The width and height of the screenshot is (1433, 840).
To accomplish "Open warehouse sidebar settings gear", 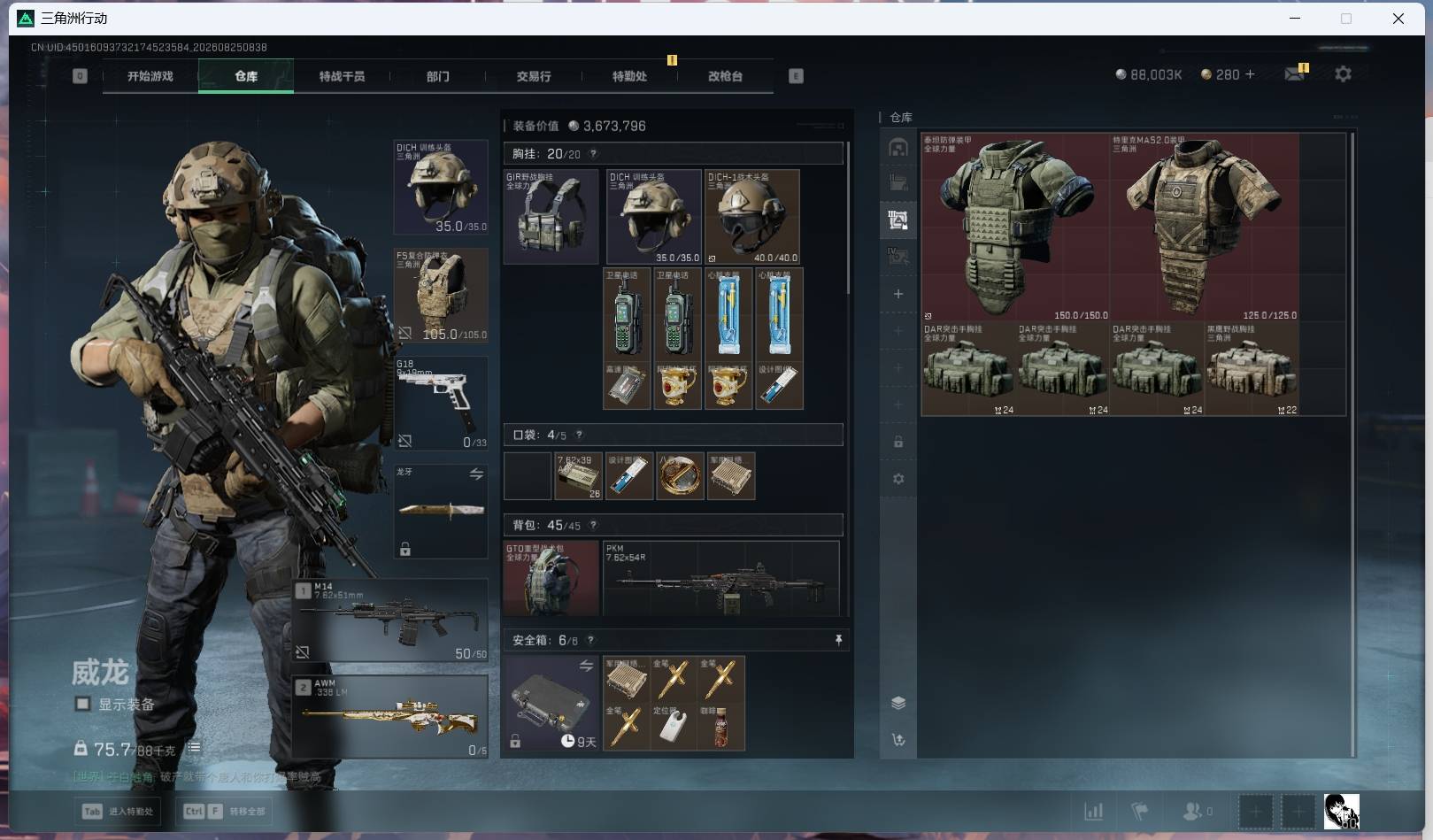I will pos(898,479).
